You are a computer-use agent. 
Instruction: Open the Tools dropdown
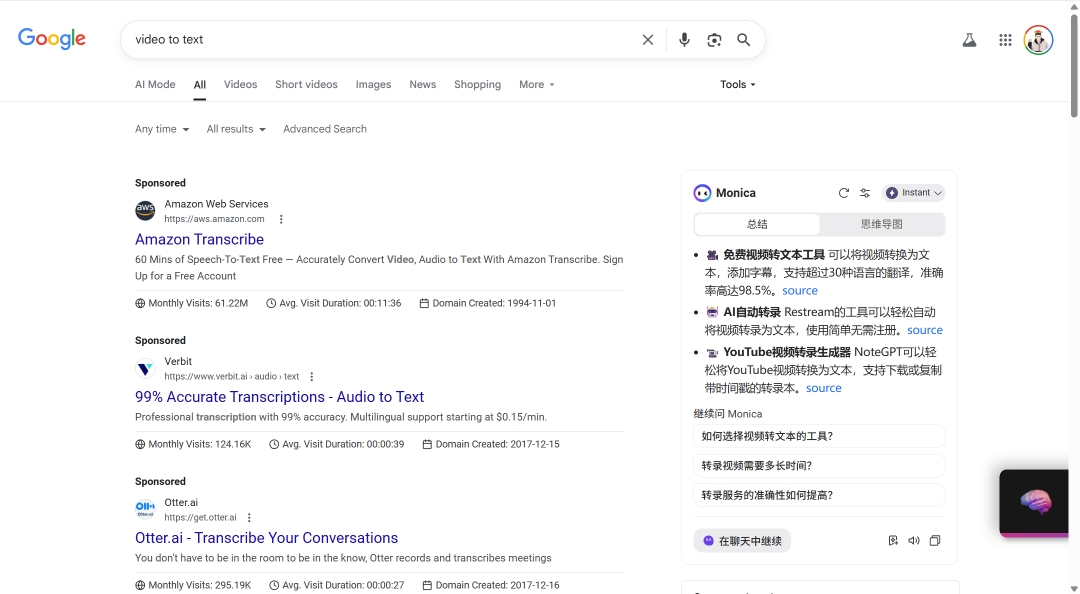738,84
